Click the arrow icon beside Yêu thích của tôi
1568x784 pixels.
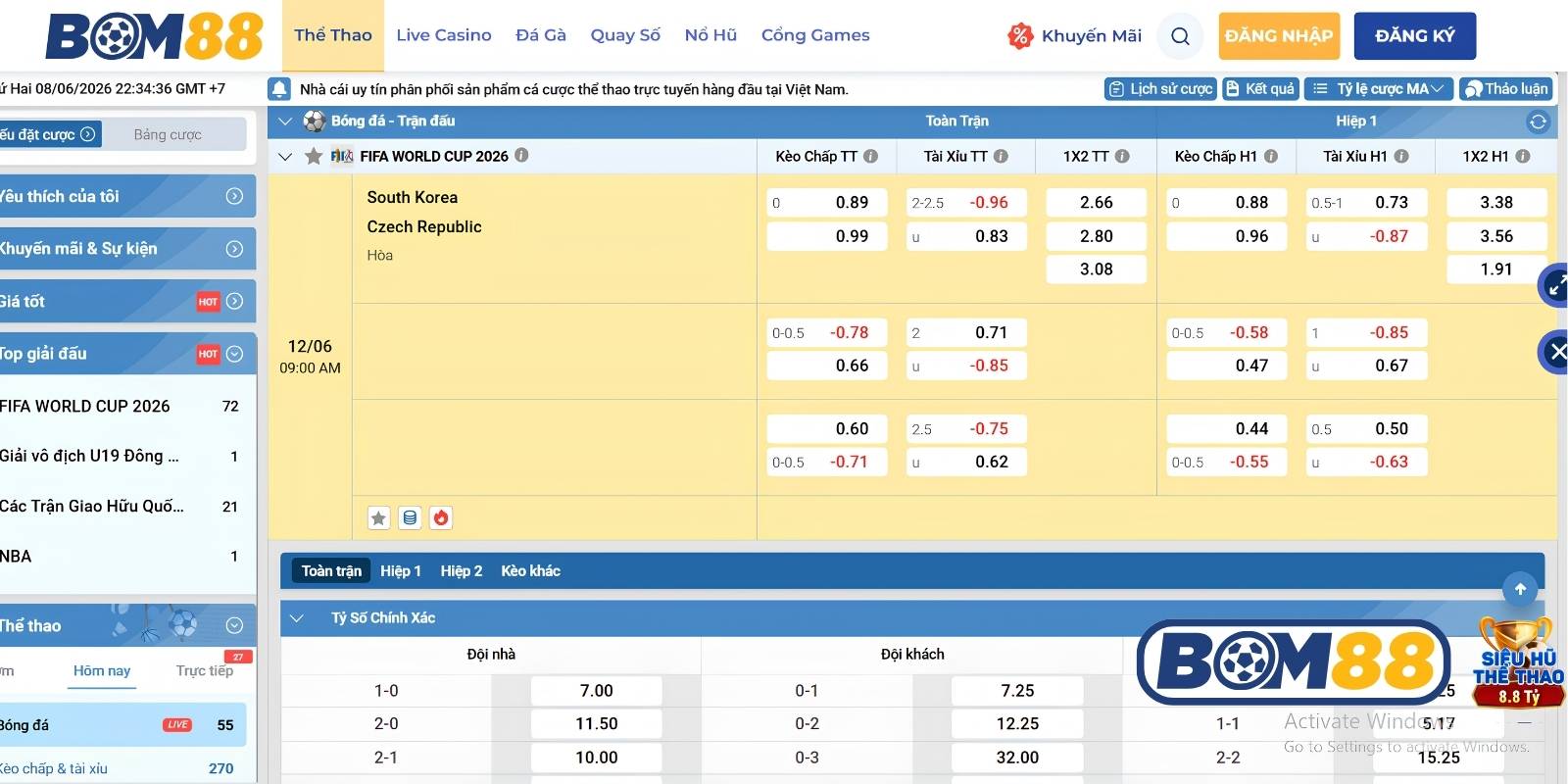(x=234, y=196)
